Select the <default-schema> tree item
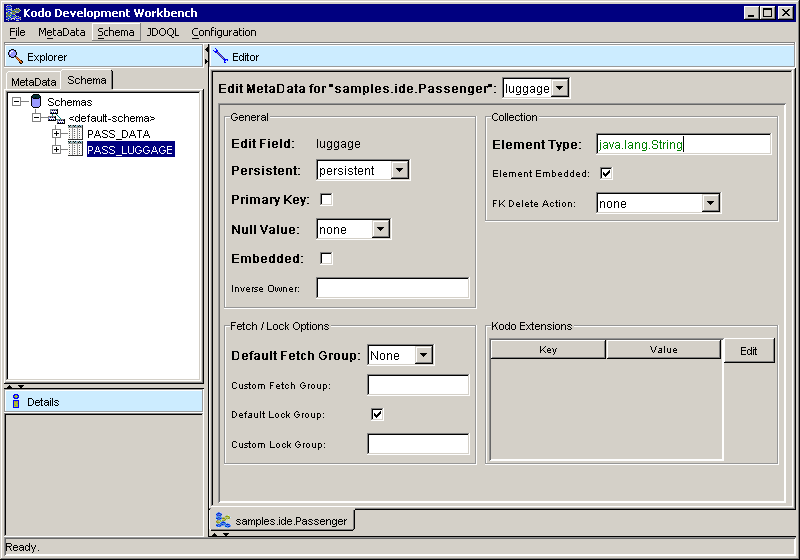 point(112,118)
